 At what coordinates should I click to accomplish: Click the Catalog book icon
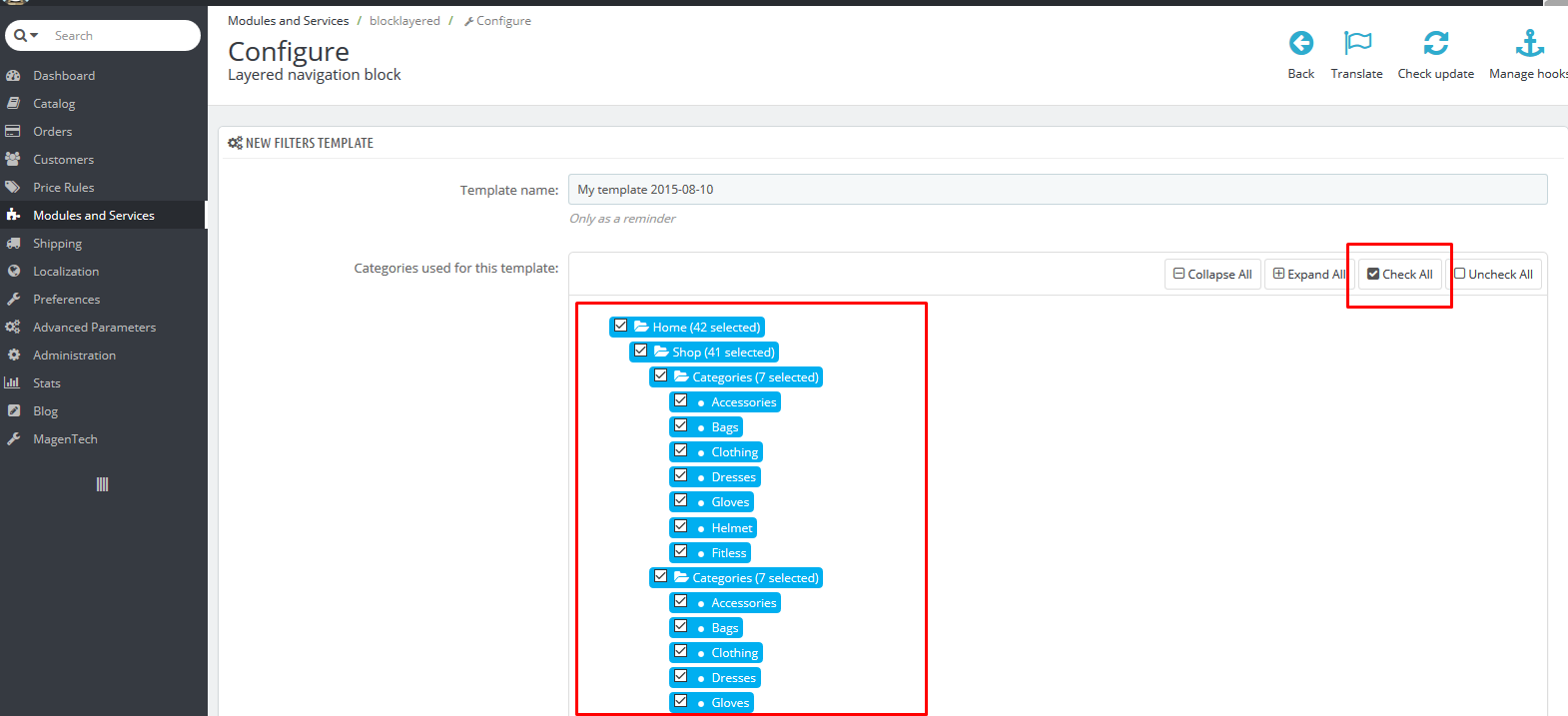tap(13, 104)
